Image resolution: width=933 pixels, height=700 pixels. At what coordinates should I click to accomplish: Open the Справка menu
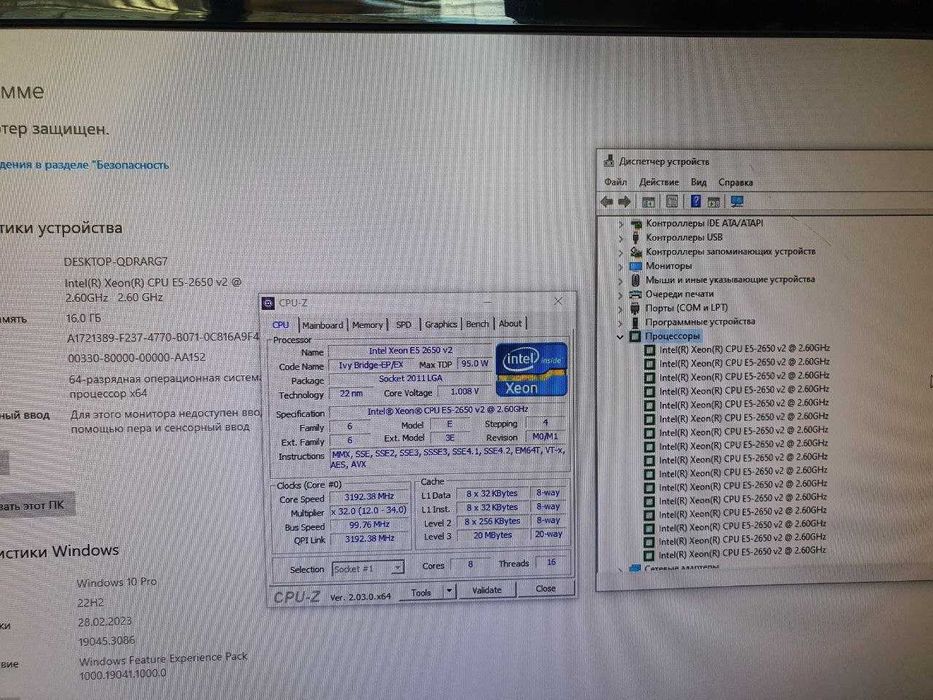(x=735, y=182)
